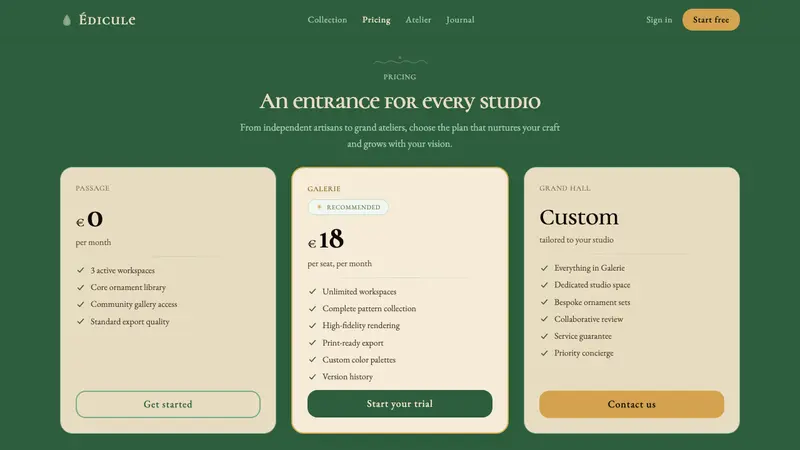Click checkmark beside Standard export quality
The image size is (800, 450).
pos(81,321)
